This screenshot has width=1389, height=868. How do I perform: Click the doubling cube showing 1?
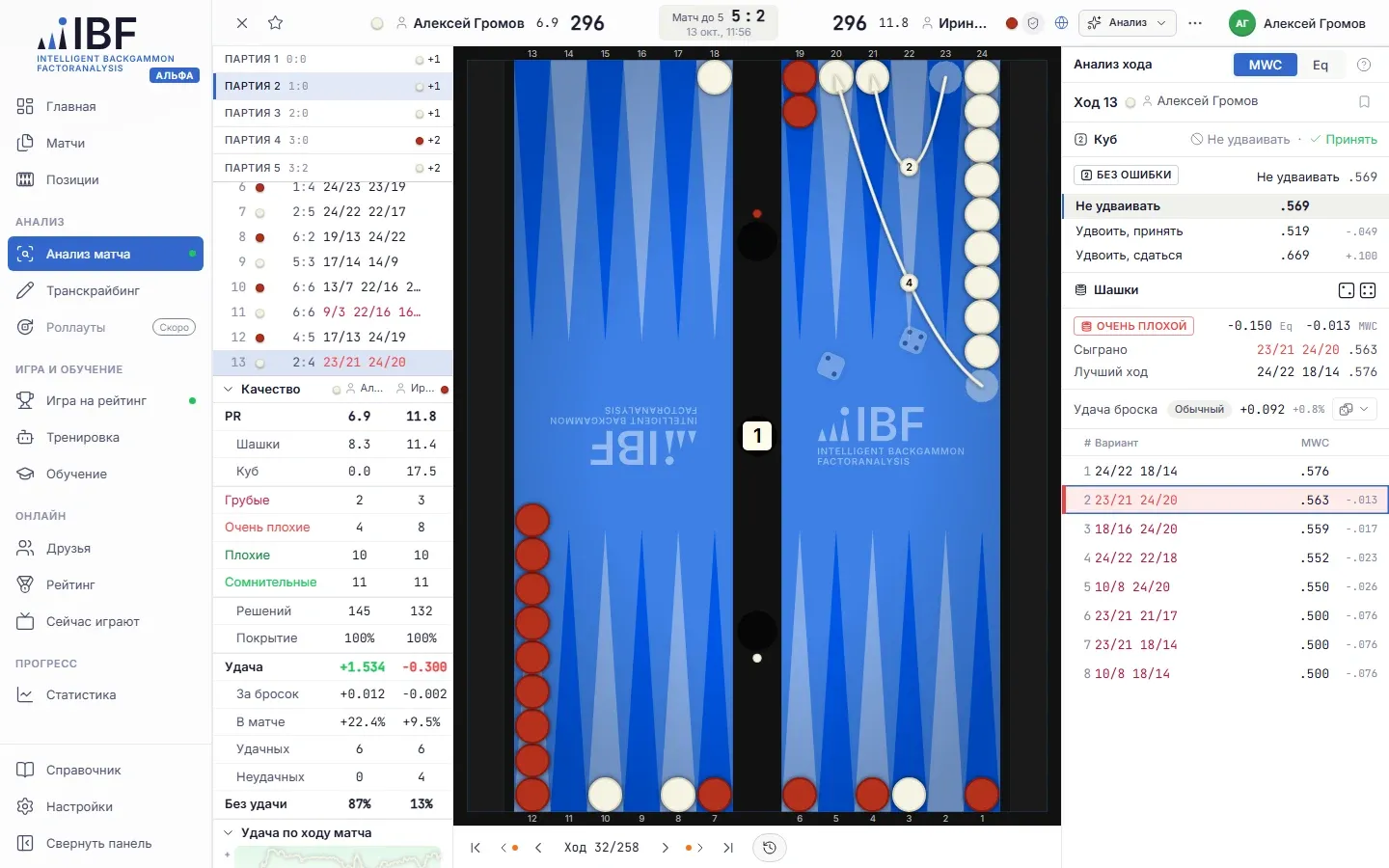pos(757,436)
